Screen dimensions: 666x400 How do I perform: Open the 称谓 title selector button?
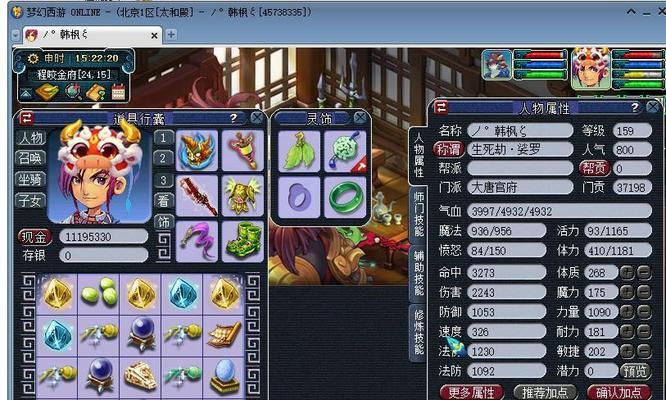click(x=449, y=149)
